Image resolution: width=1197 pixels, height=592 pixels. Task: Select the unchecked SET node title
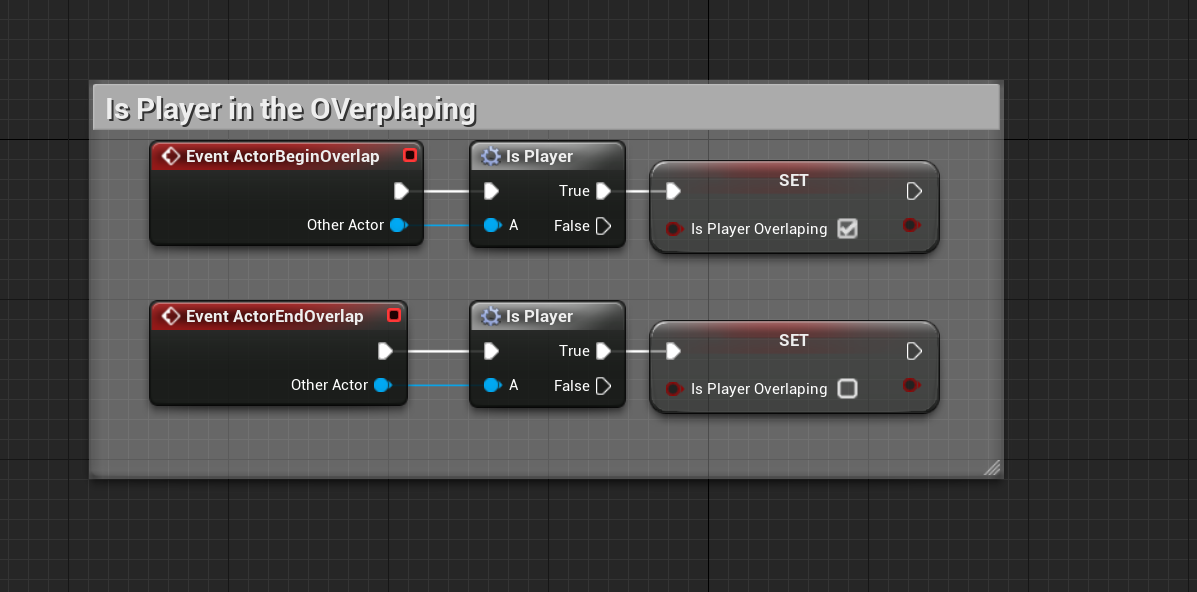(x=794, y=341)
